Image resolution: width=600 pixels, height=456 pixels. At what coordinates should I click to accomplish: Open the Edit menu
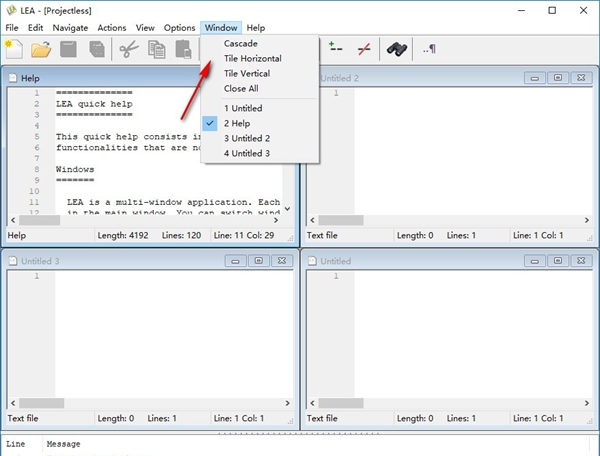click(36, 28)
